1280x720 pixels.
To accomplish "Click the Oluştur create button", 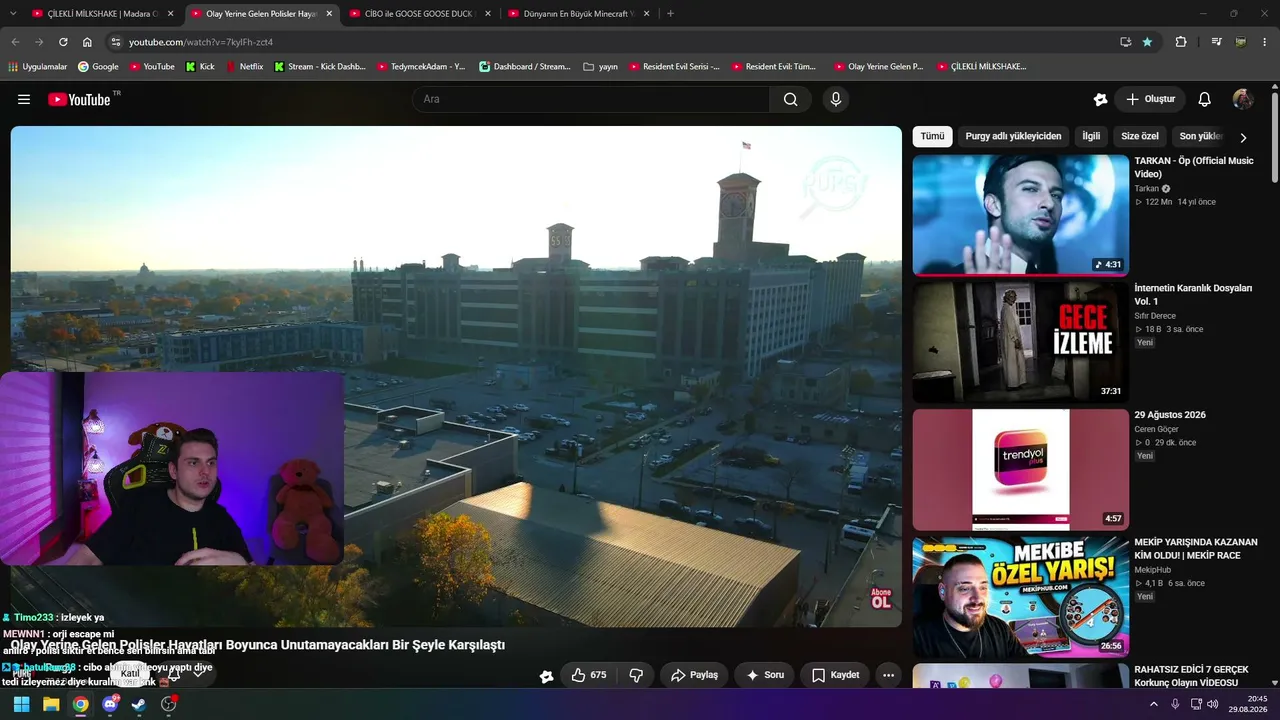I will (1150, 99).
